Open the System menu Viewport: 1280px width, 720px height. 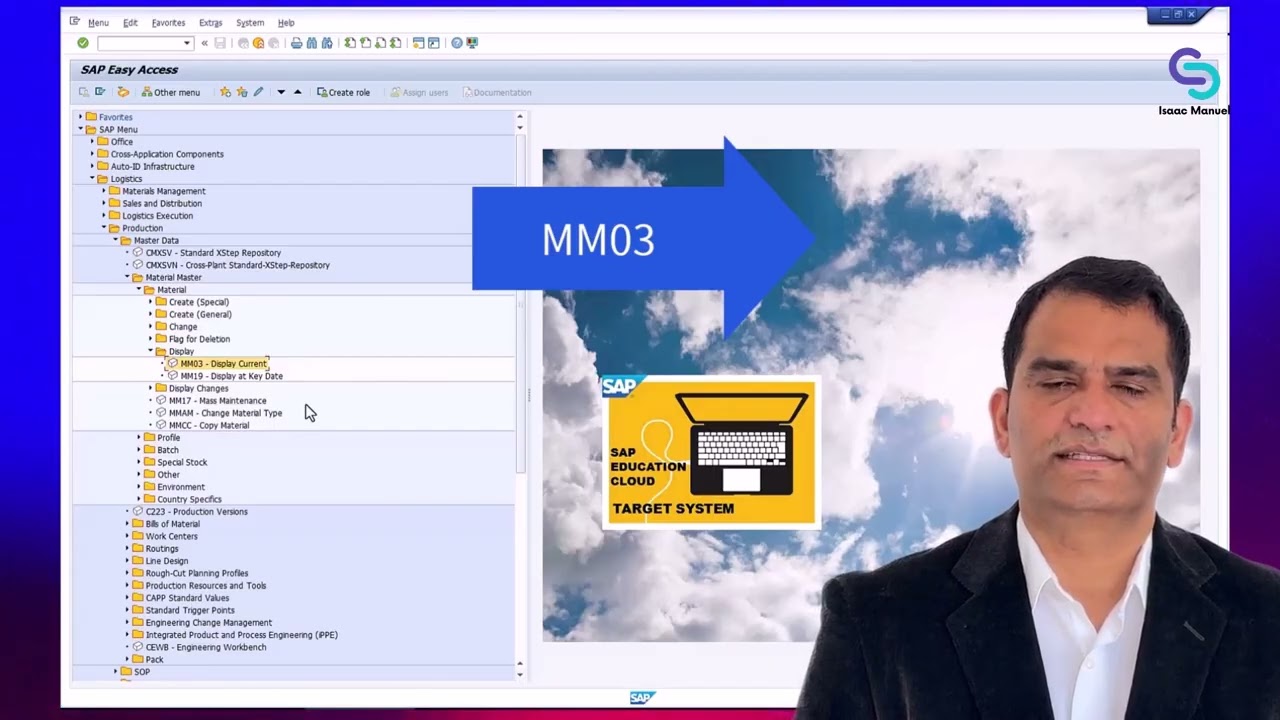pyautogui.click(x=250, y=22)
